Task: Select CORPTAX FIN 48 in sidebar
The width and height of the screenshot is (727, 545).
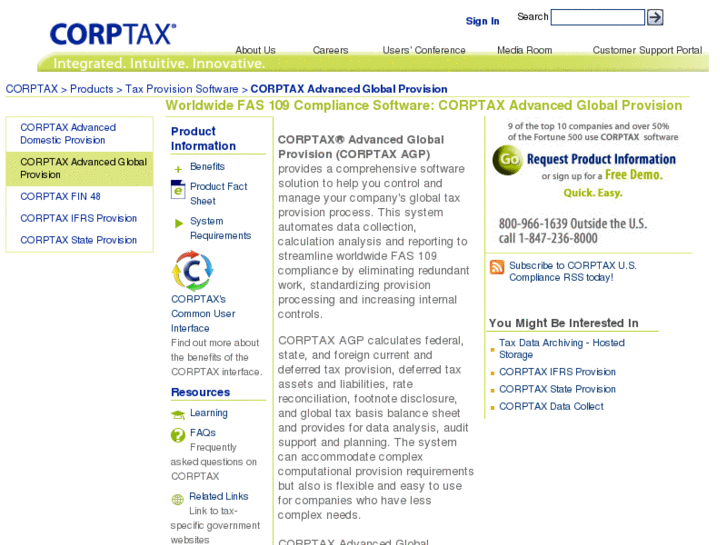Action: 60,196
